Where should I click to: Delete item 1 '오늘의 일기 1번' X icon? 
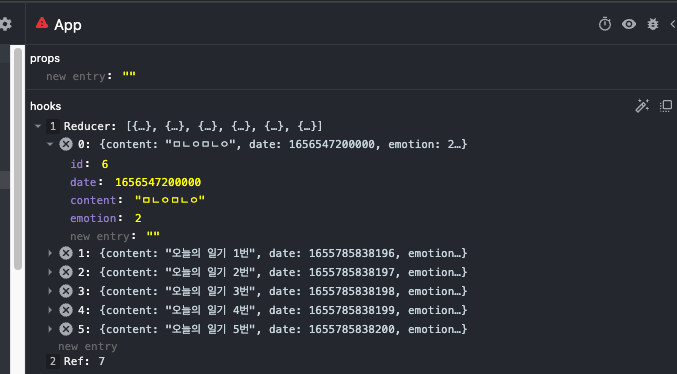[x=66, y=253]
